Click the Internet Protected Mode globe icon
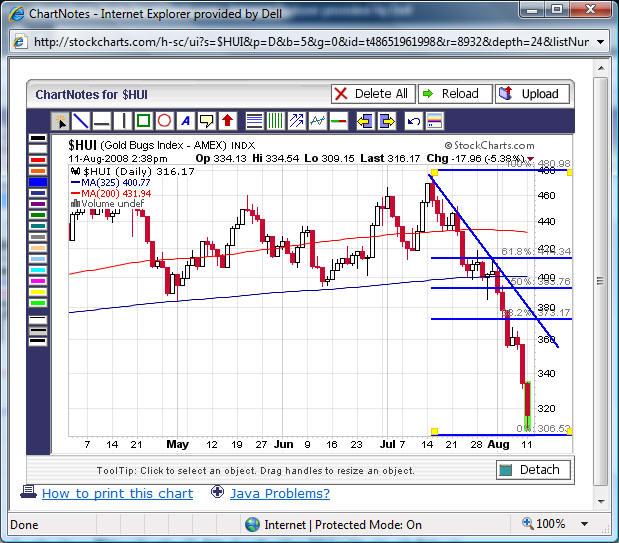The height and width of the screenshot is (543, 619). pyautogui.click(x=252, y=524)
